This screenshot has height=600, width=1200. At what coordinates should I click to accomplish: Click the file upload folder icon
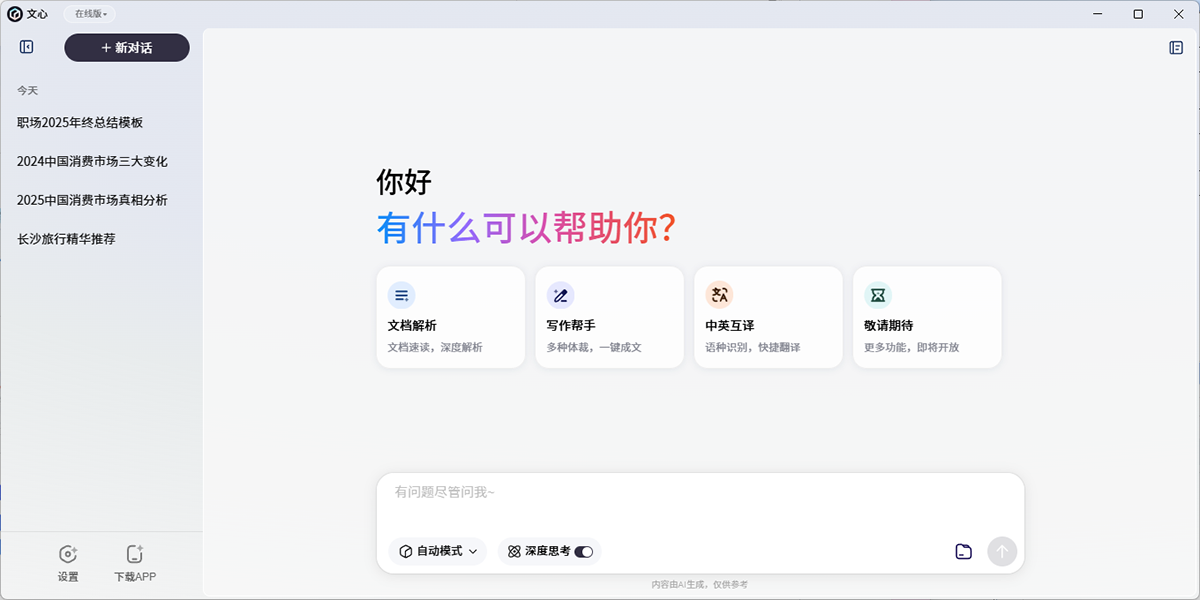963,551
